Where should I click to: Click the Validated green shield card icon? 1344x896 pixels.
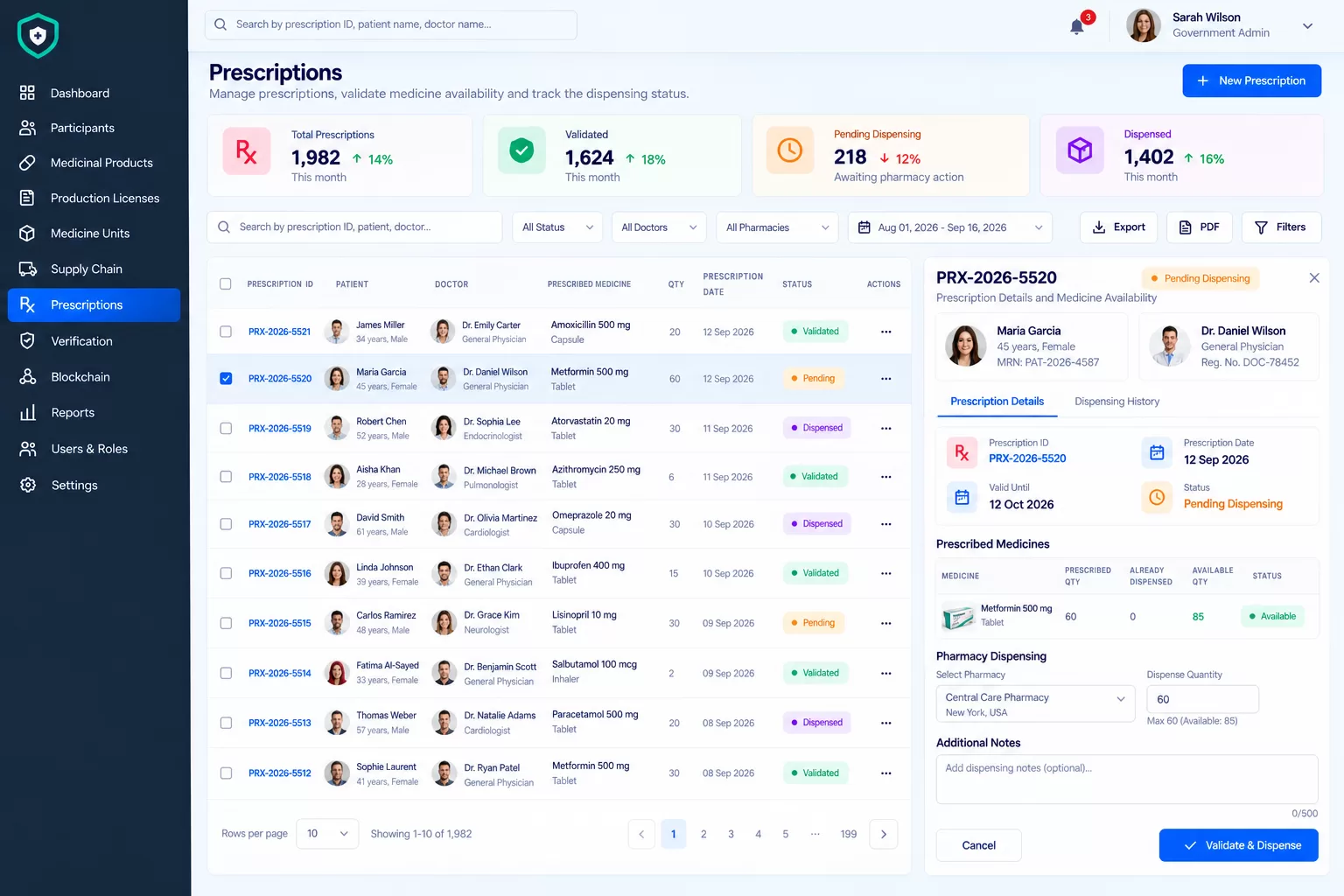pos(521,150)
